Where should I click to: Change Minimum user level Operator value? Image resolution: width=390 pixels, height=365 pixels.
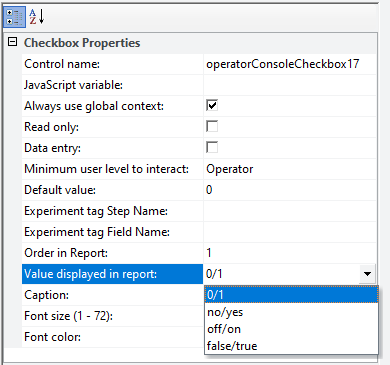(x=290, y=169)
